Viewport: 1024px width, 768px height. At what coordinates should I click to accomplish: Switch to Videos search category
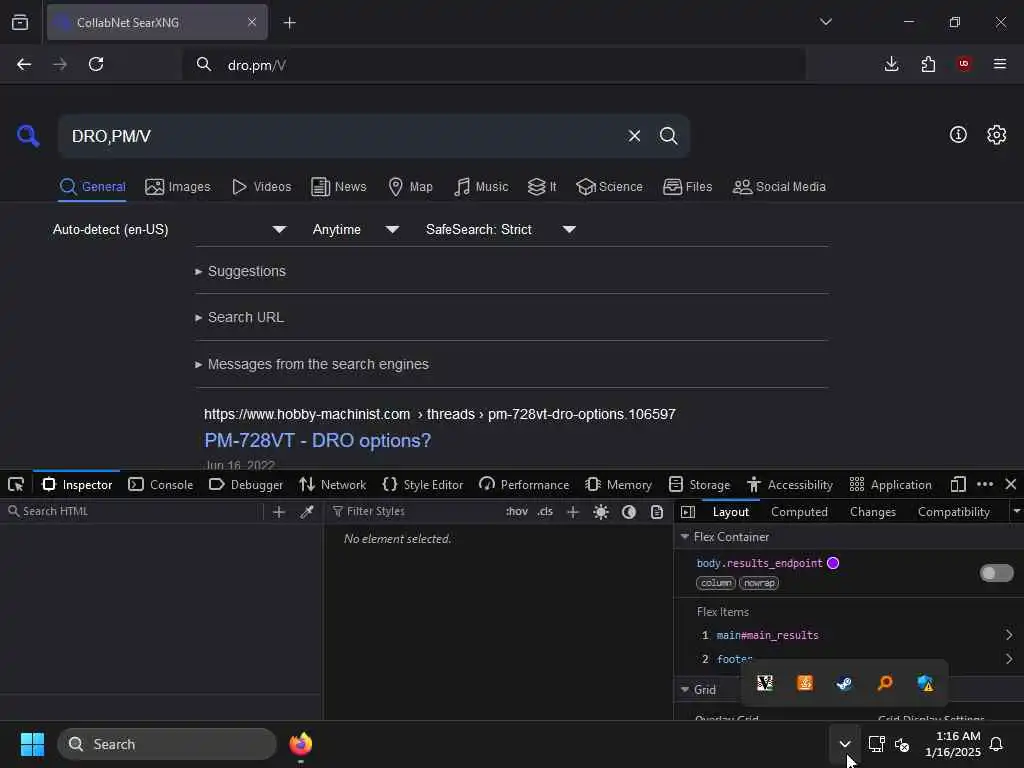(x=261, y=187)
